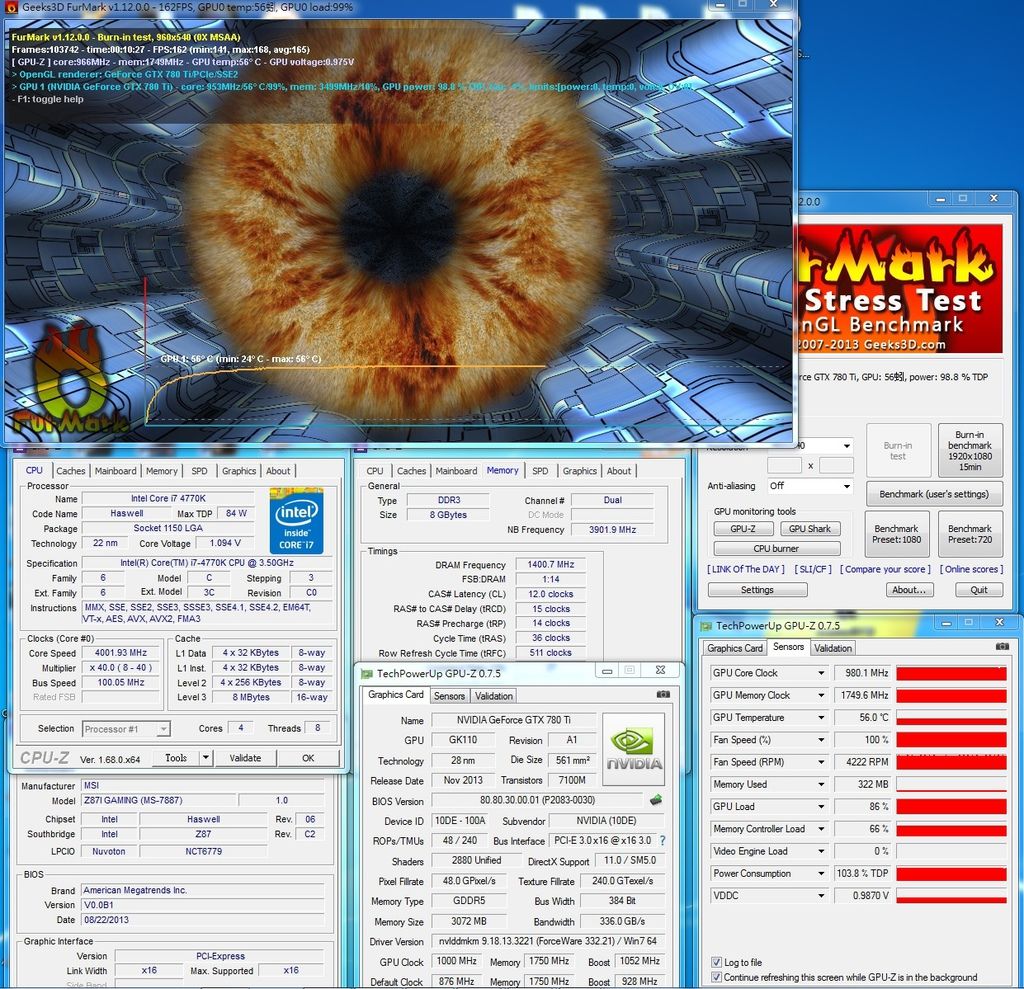Open the VDDC sensor dropdown
Viewport: 1024px width, 989px height.
tap(821, 896)
